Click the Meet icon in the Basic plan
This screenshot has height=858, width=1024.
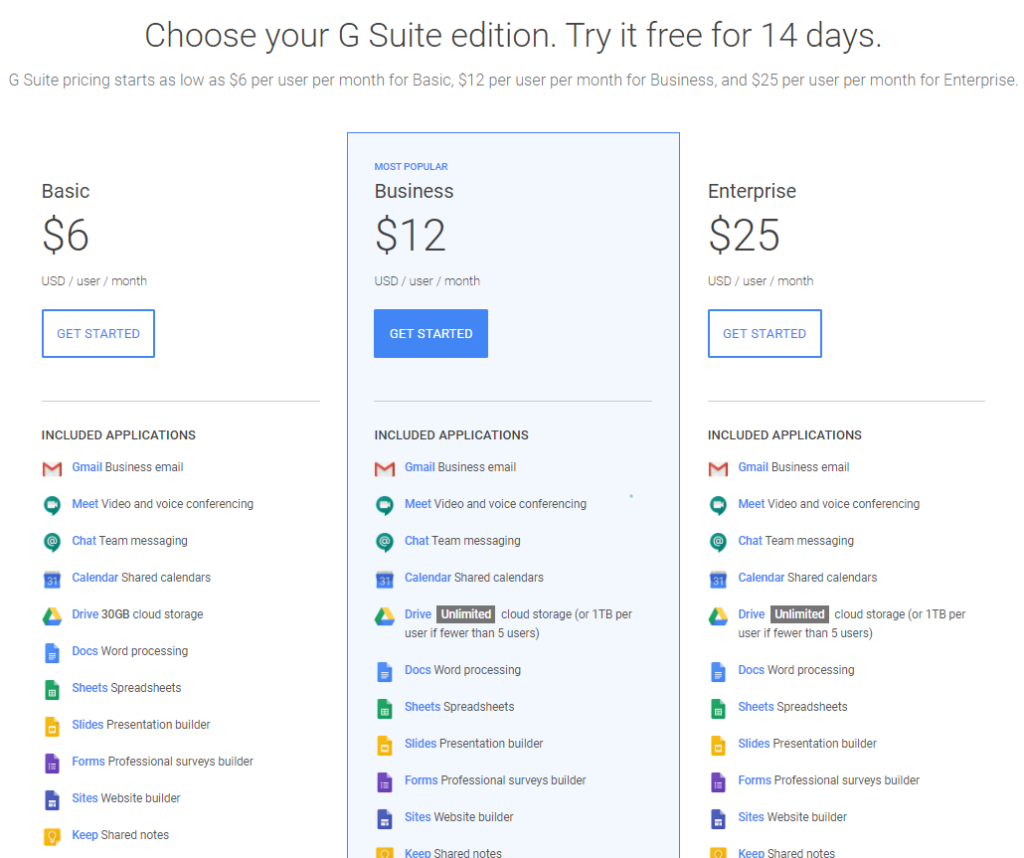coord(52,505)
